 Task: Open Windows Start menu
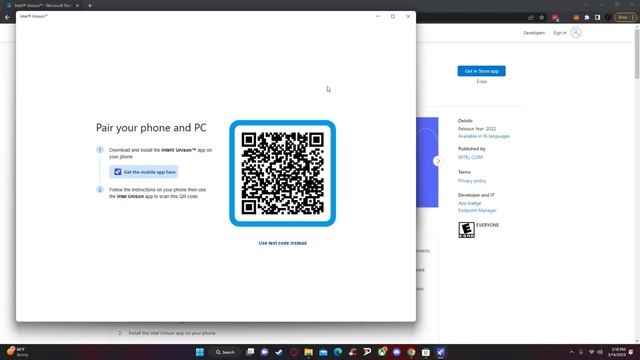pos(200,352)
